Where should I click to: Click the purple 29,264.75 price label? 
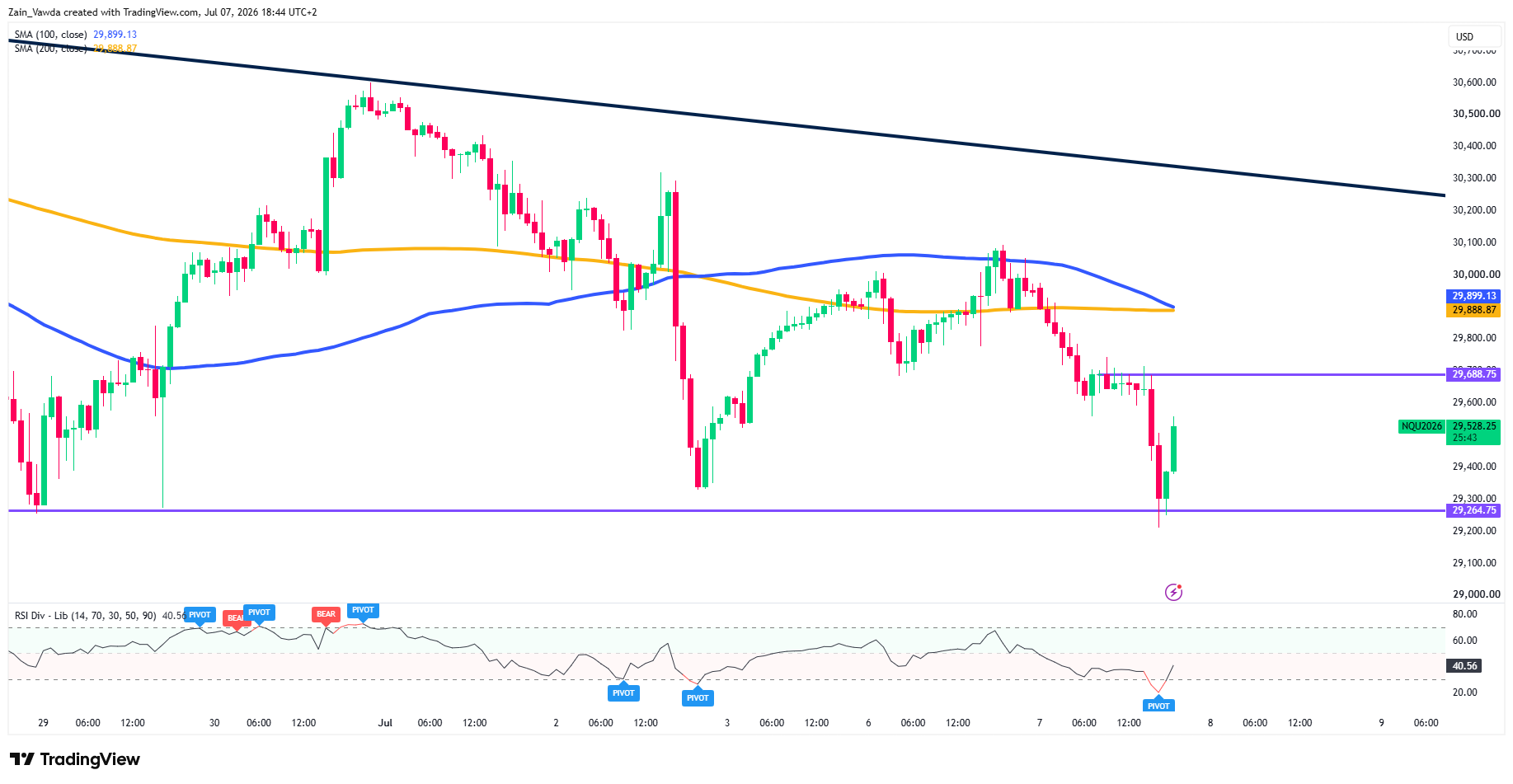click(1473, 510)
